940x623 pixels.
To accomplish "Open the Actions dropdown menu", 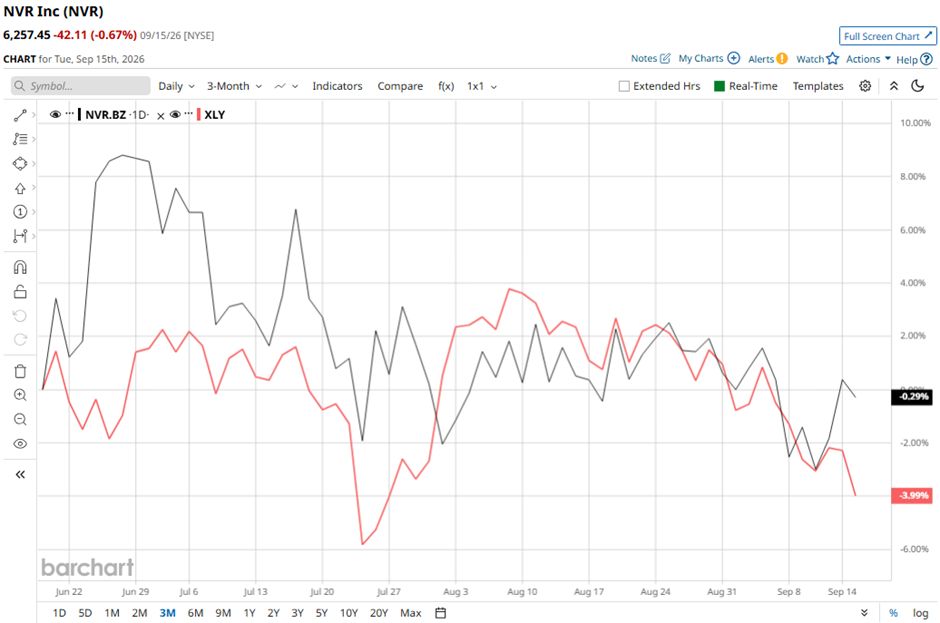I will tap(868, 59).
